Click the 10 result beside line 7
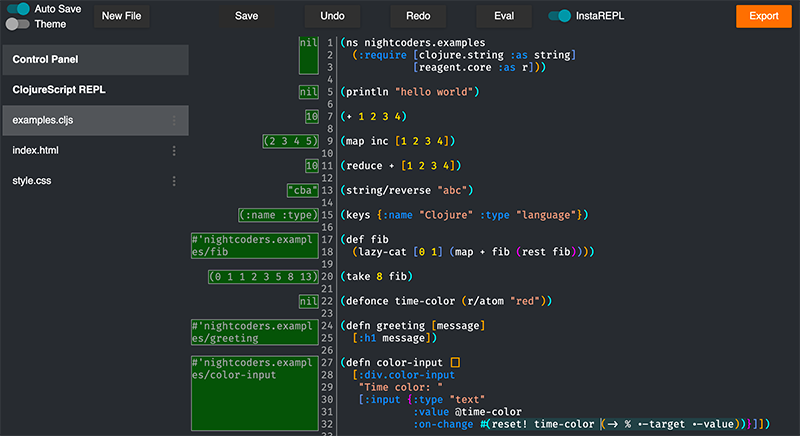 click(312, 116)
